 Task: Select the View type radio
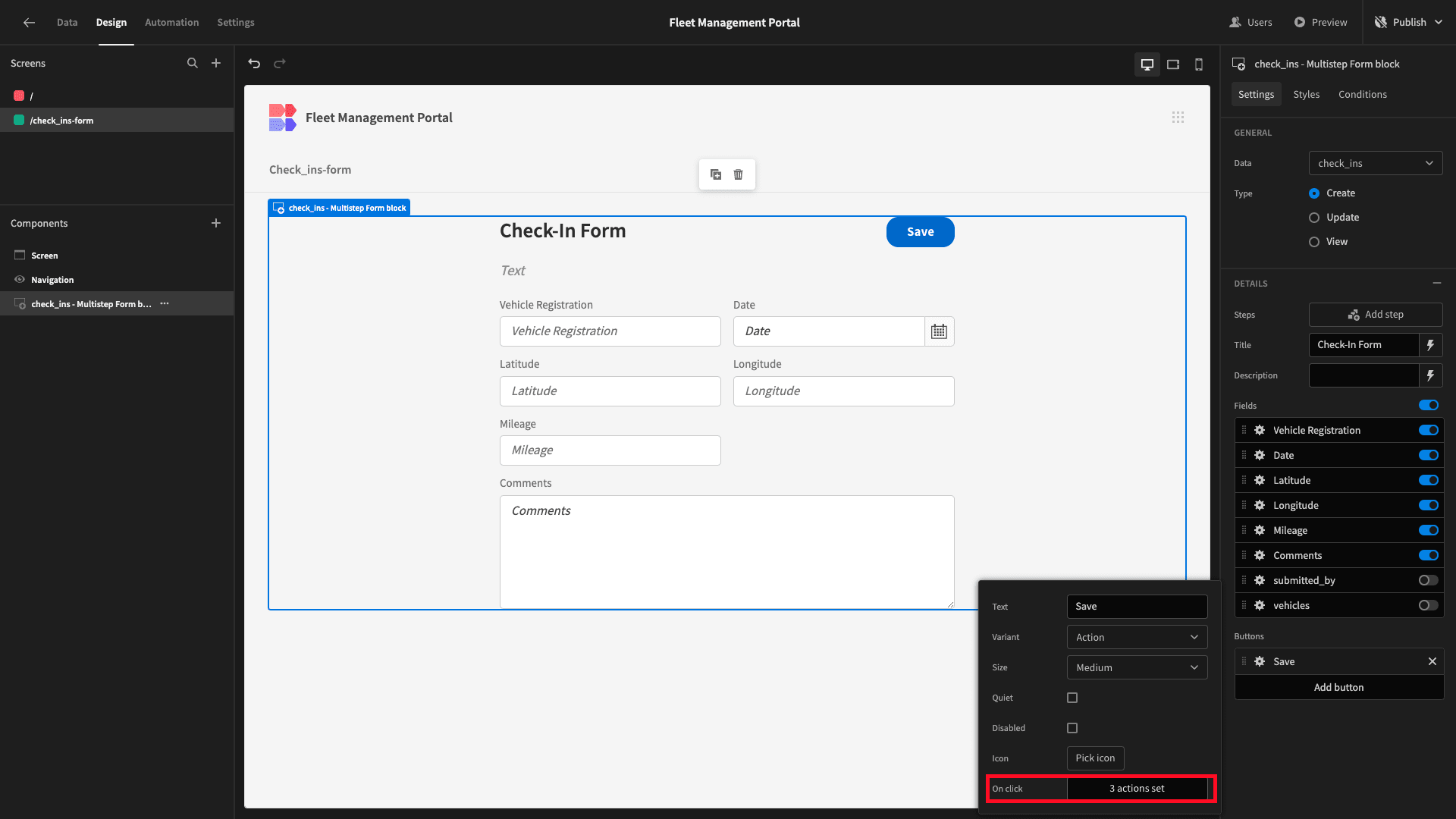tap(1314, 242)
